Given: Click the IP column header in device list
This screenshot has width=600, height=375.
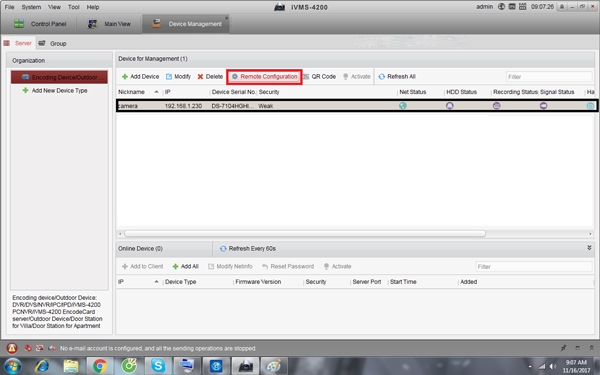Looking at the screenshot, I should (167, 92).
